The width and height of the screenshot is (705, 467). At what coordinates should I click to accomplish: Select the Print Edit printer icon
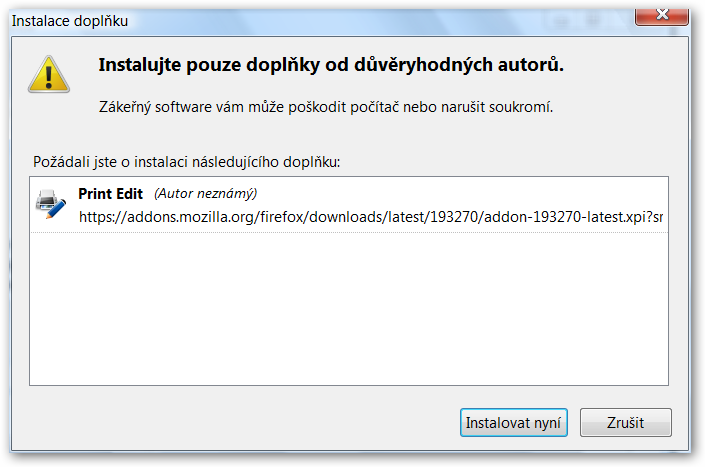pyautogui.click(x=51, y=205)
